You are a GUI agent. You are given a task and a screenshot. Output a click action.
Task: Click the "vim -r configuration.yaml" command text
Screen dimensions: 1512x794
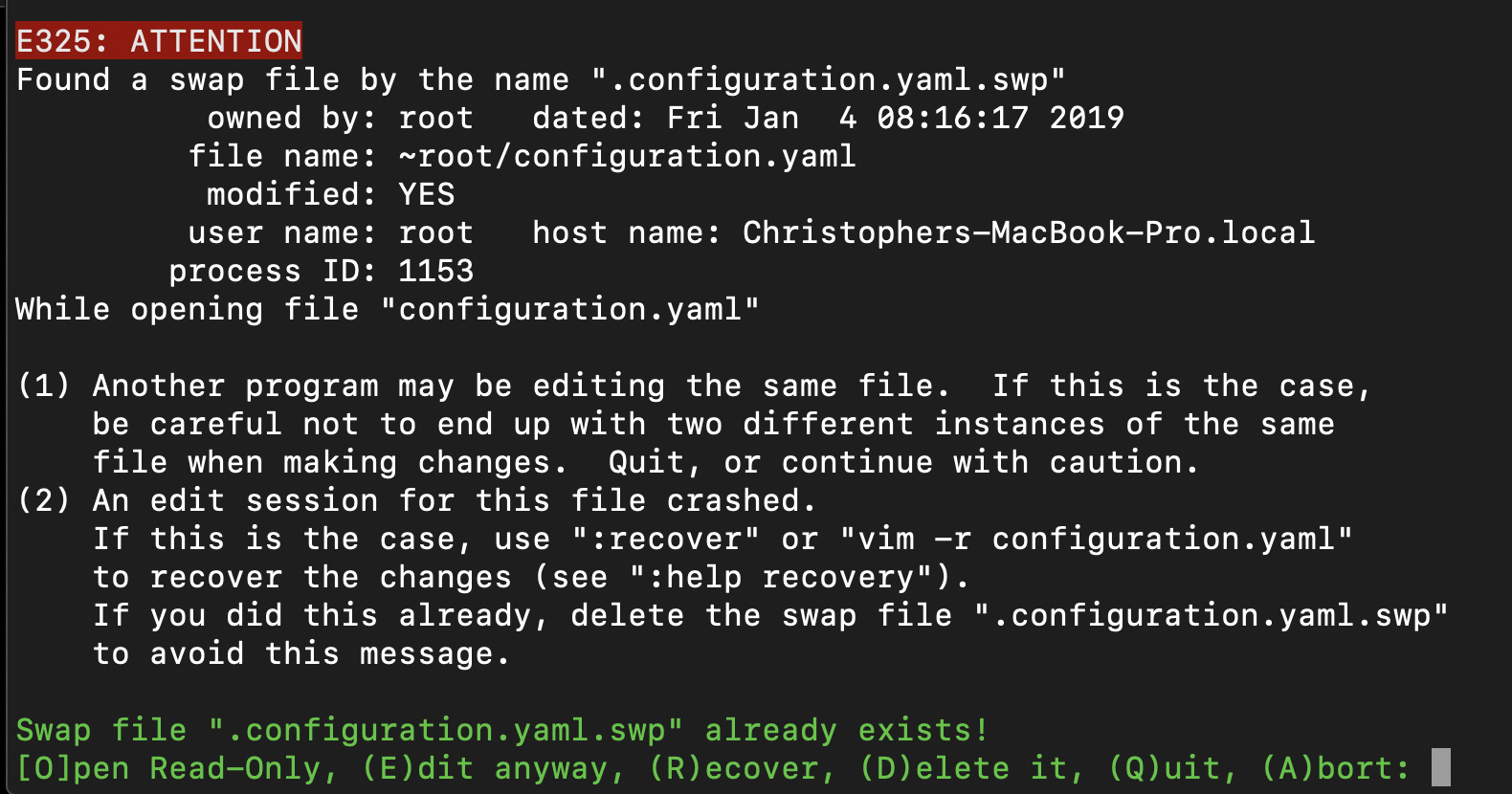click(1096, 539)
